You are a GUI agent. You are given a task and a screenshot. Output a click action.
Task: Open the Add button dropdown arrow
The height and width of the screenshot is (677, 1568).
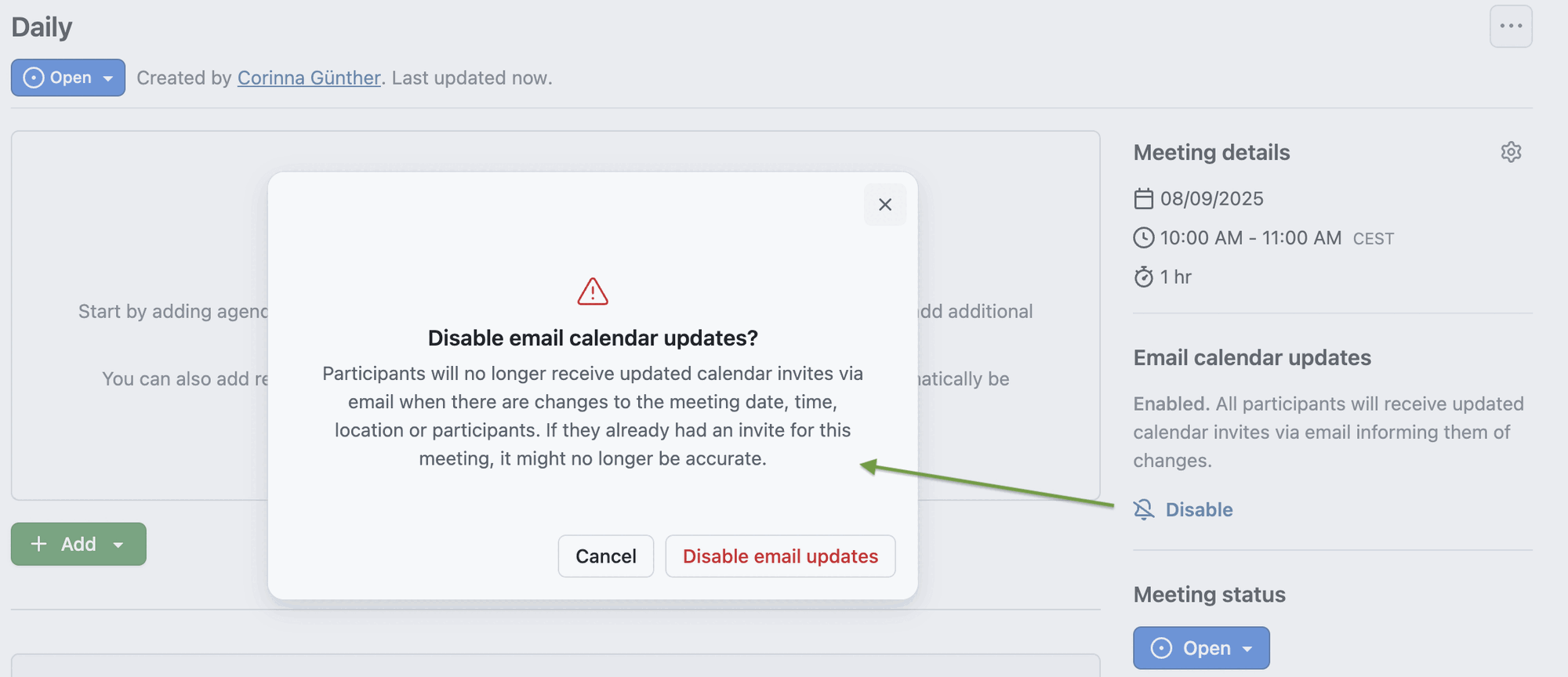[119, 544]
